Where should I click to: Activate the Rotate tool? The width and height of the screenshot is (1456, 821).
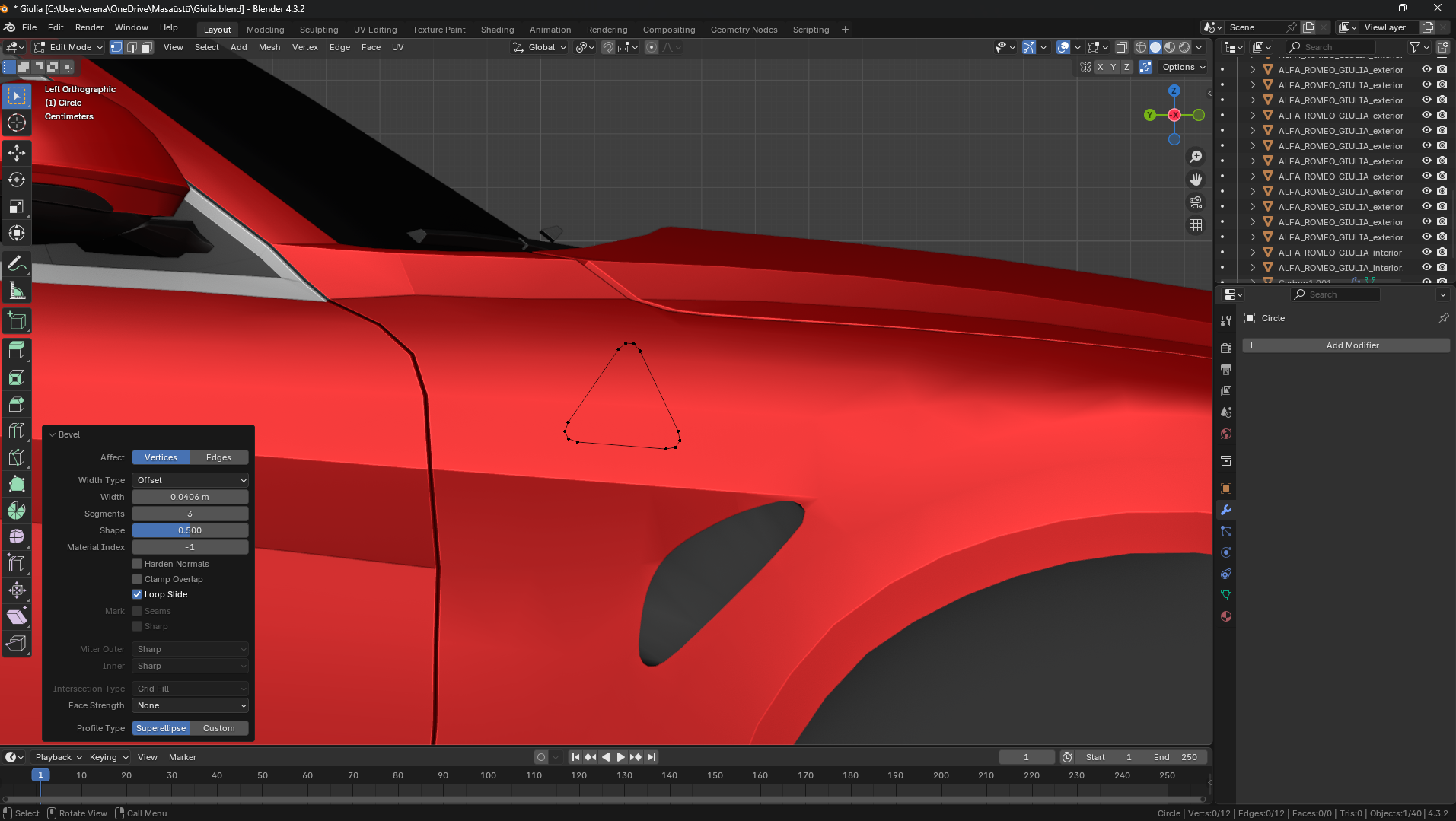click(17, 180)
